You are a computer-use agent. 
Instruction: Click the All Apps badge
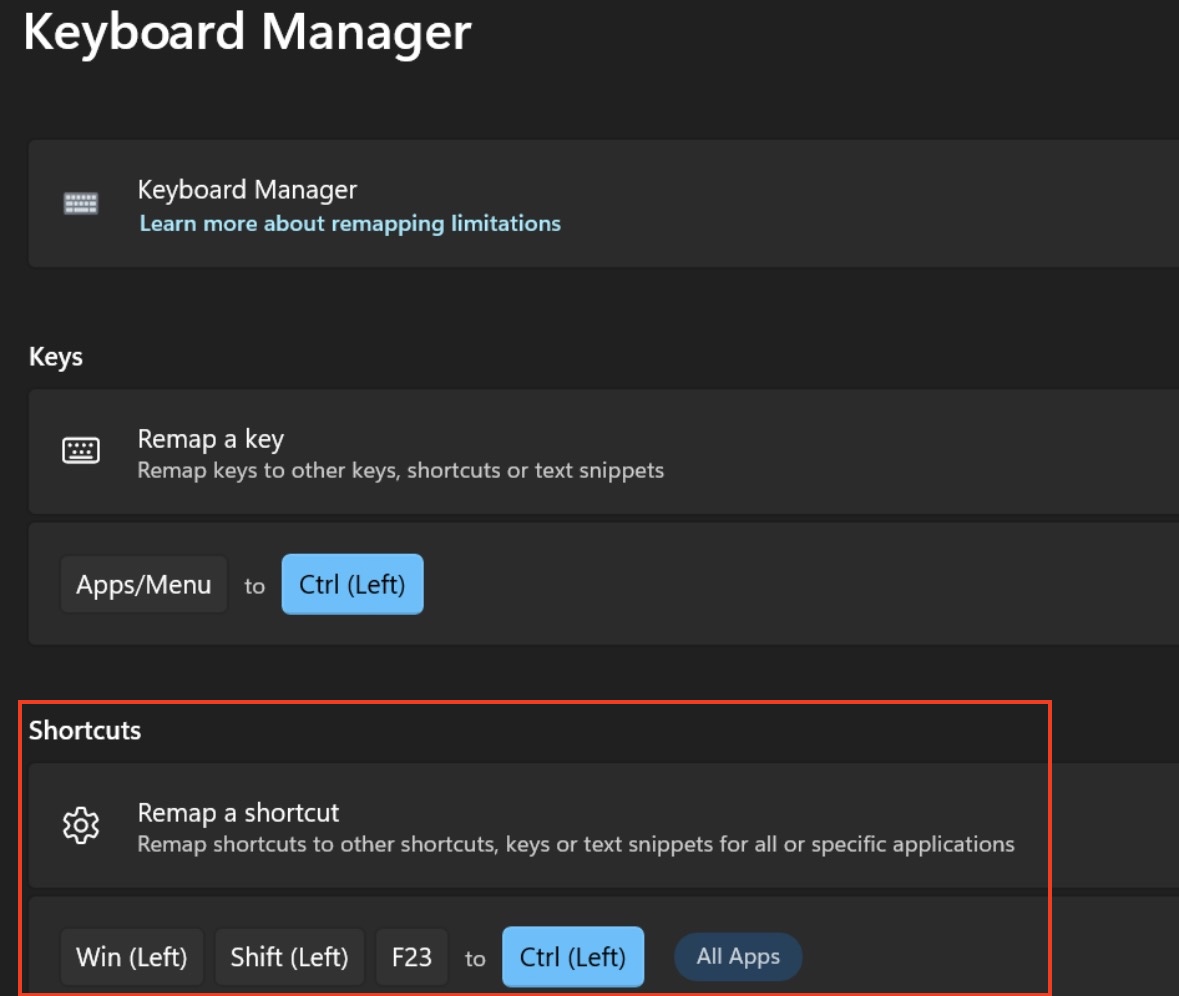coord(738,957)
